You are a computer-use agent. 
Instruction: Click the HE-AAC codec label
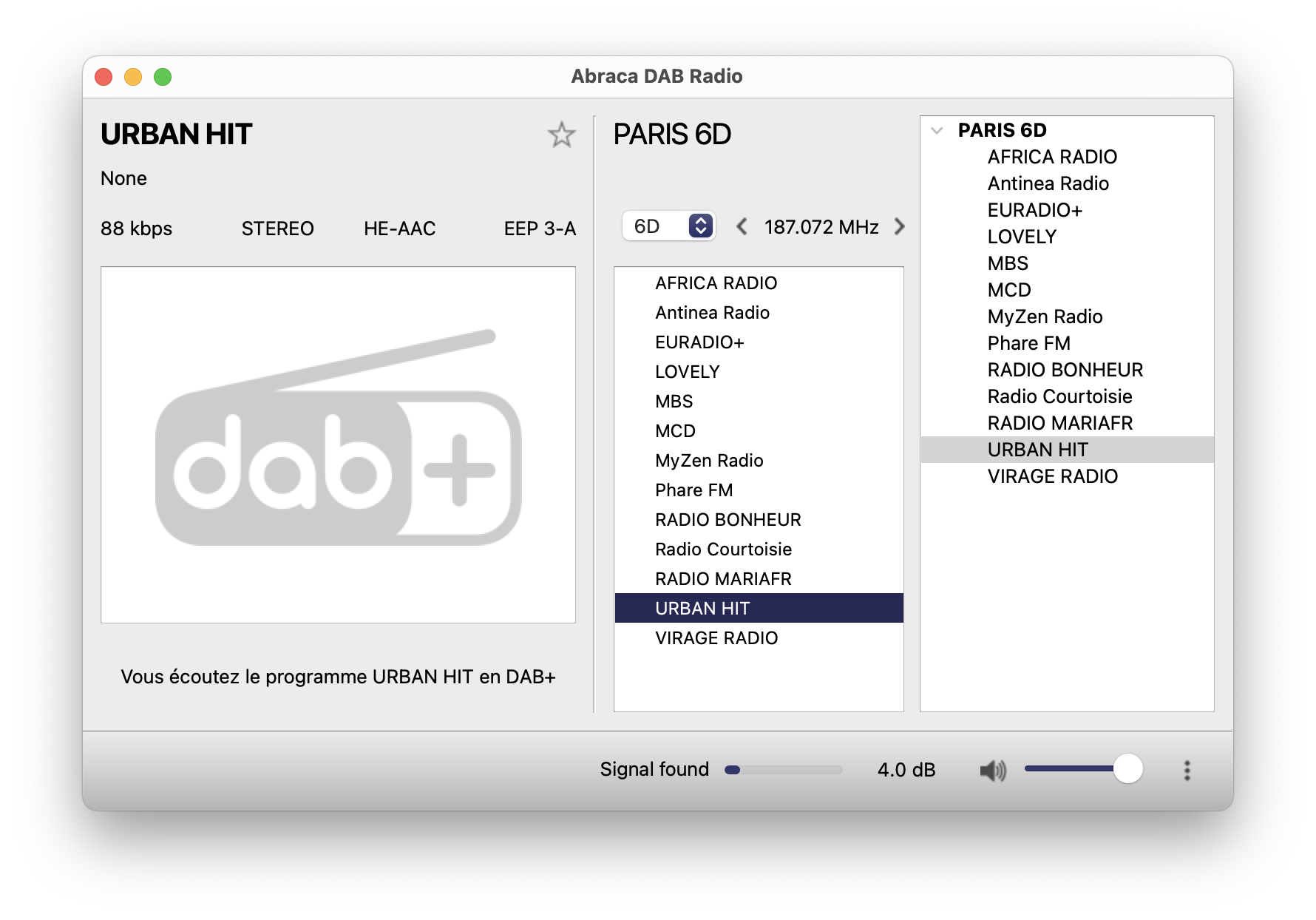399,229
